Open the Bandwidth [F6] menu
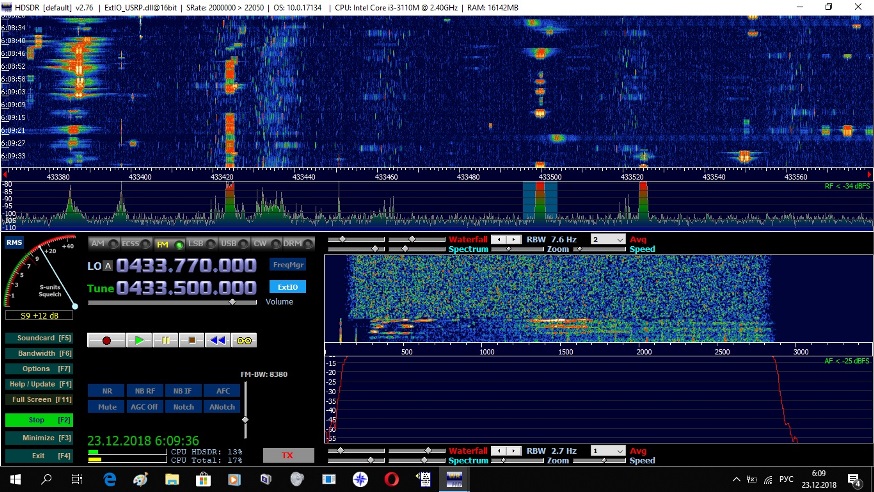This screenshot has height=492, width=874. pyautogui.click(x=38, y=353)
